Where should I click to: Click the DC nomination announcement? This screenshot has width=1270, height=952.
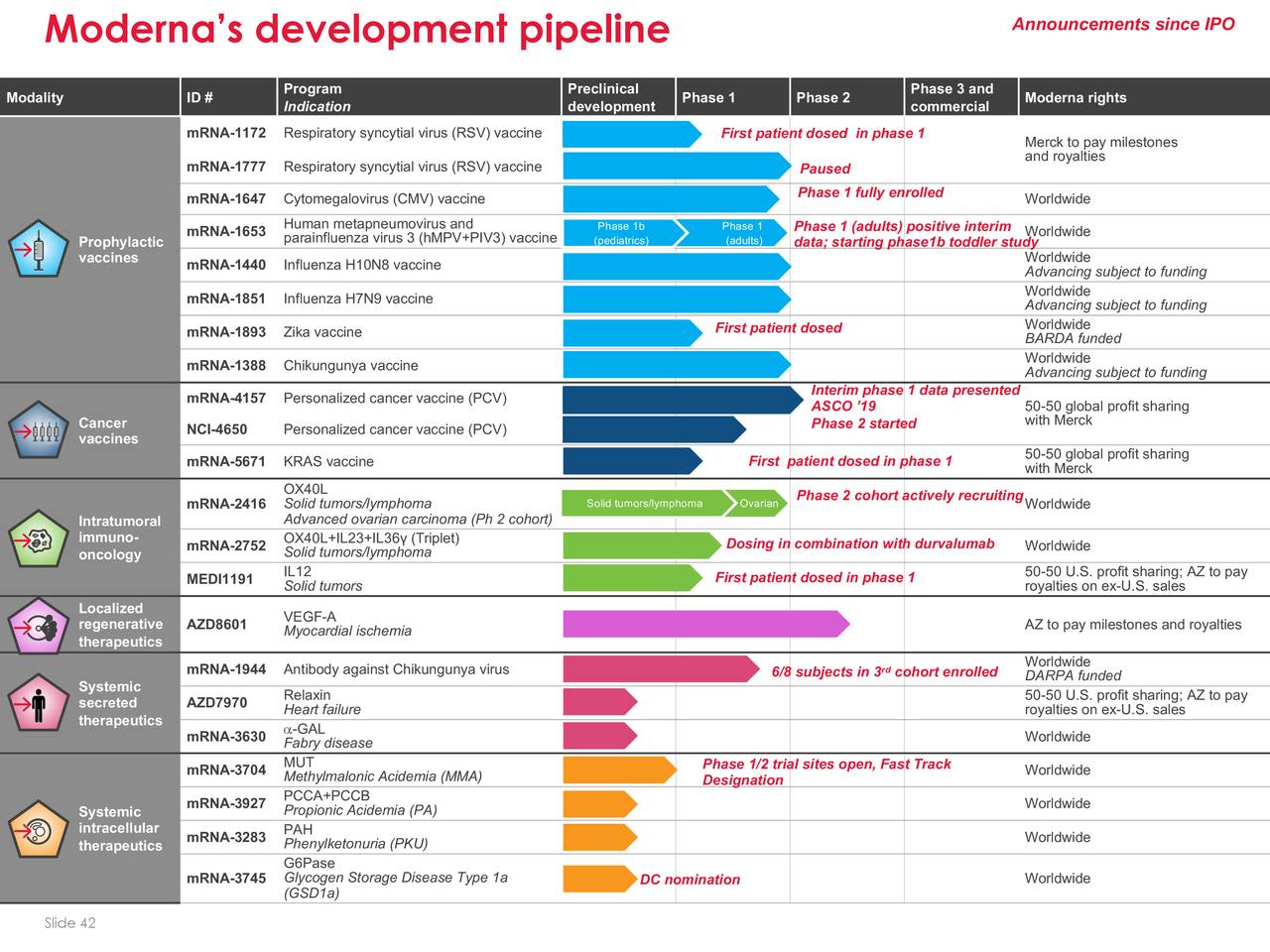pyautogui.click(x=690, y=880)
